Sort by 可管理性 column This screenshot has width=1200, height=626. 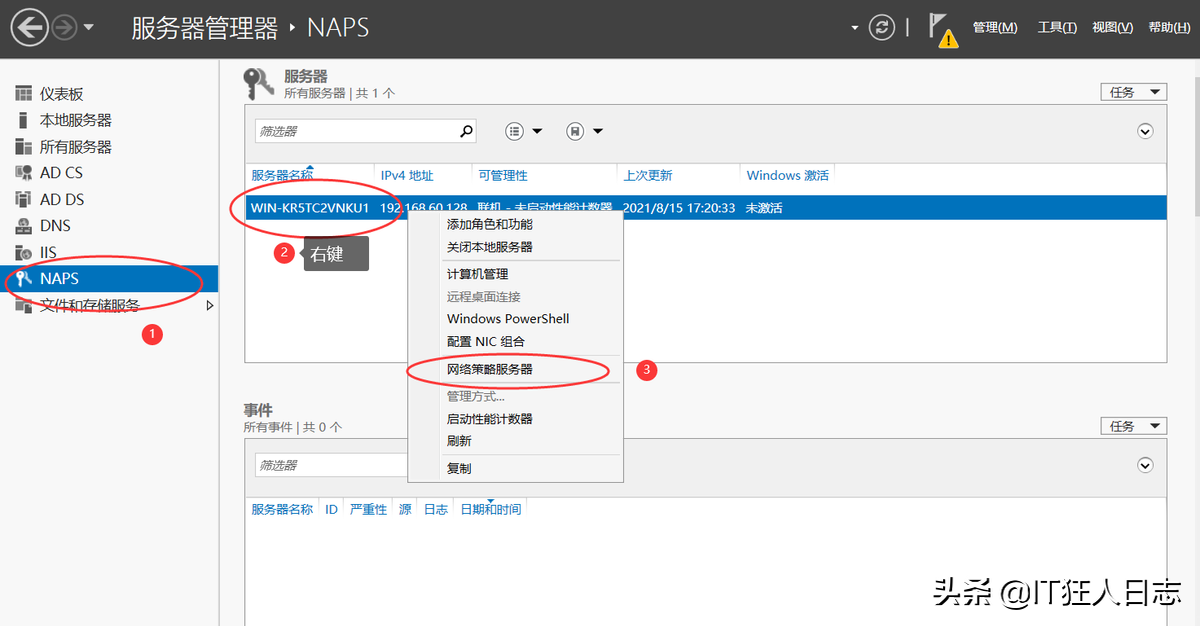503,175
